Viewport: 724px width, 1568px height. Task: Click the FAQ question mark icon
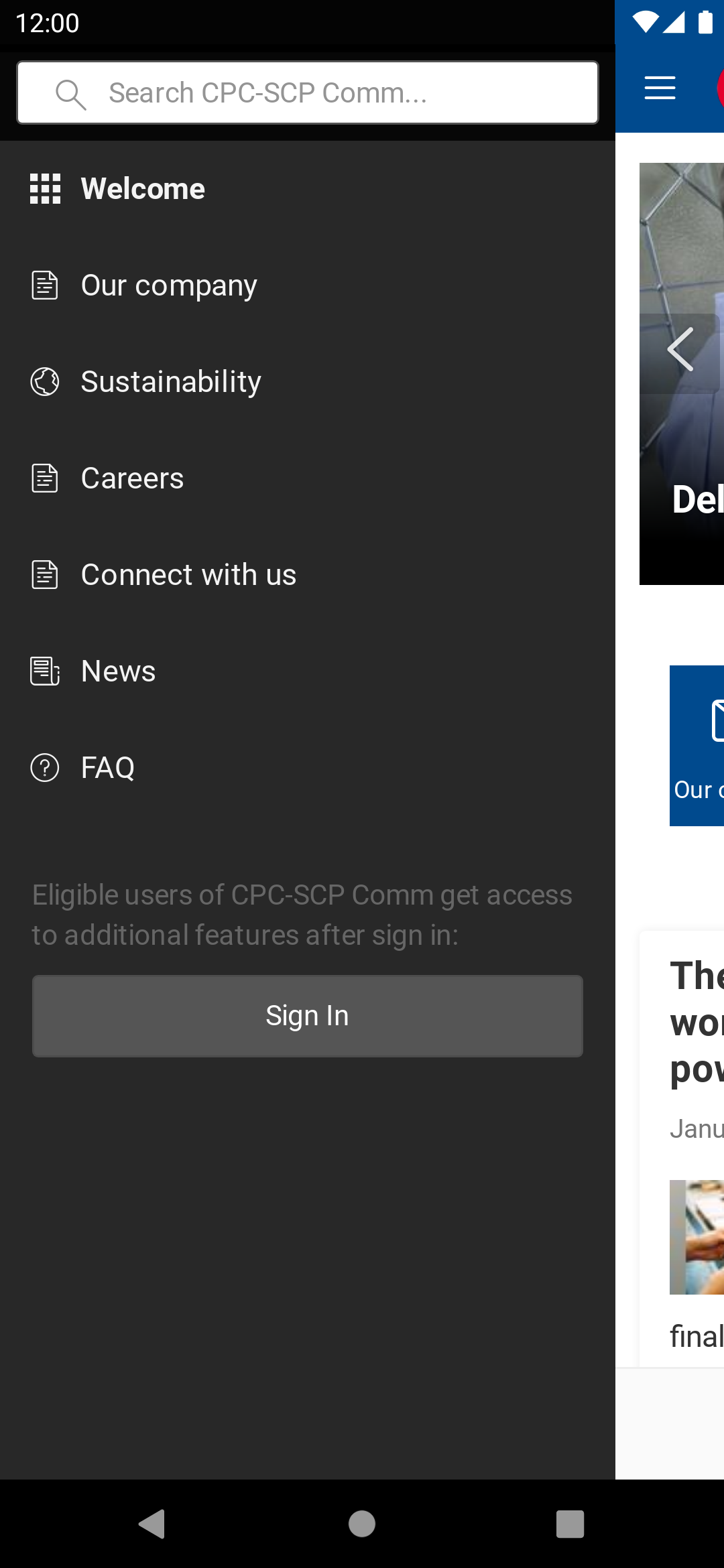(45, 768)
